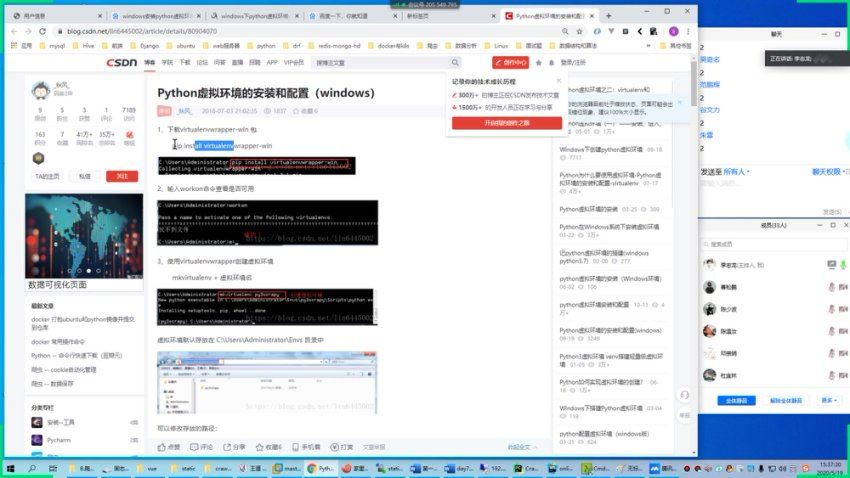Switch to the 百度一下 browser tab
This screenshot has width=850, height=478.
[353, 16]
